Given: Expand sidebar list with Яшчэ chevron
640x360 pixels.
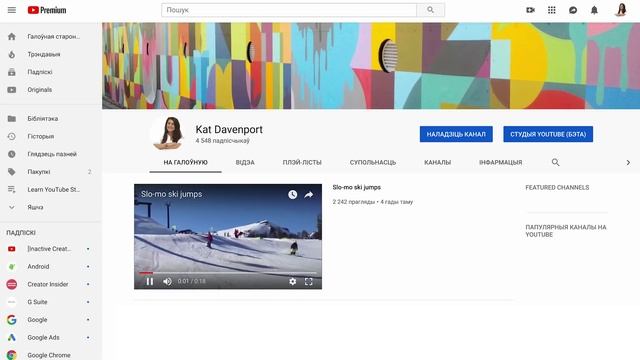Looking at the screenshot, I should [x=12, y=207].
